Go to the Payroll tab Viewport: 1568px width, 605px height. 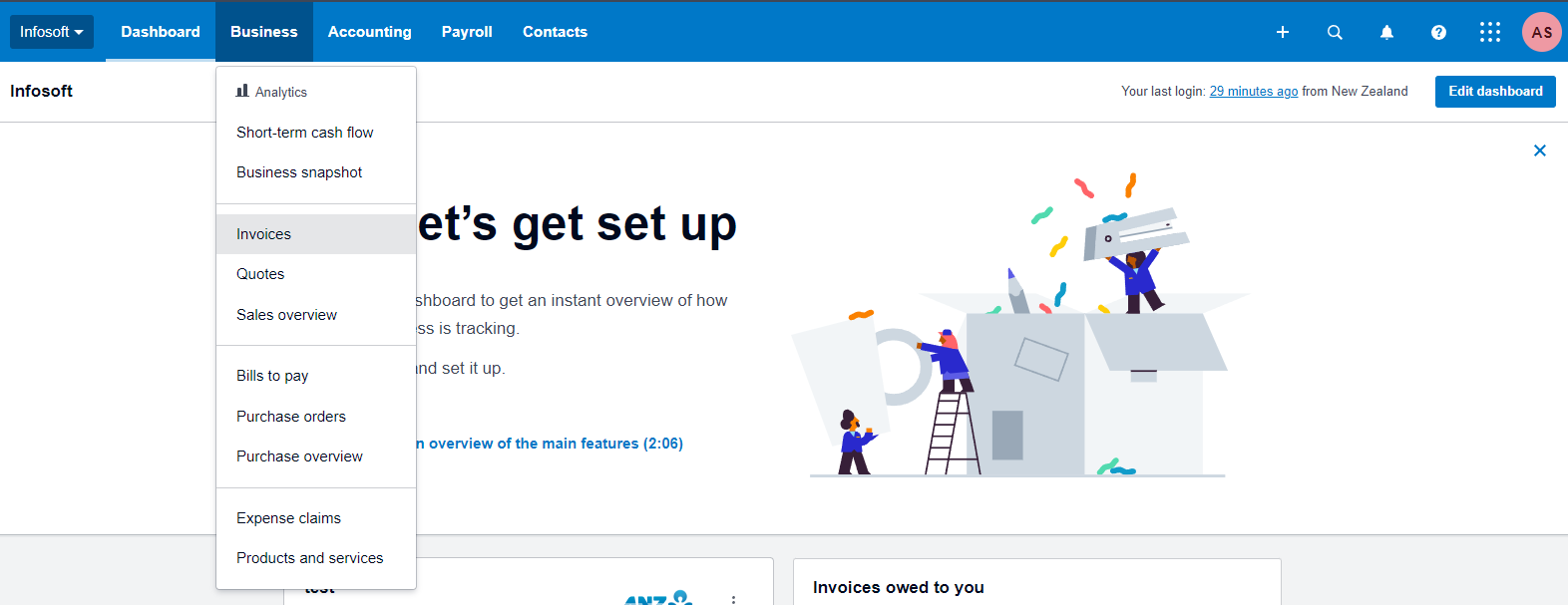pyautogui.click(x=467, y=32)
